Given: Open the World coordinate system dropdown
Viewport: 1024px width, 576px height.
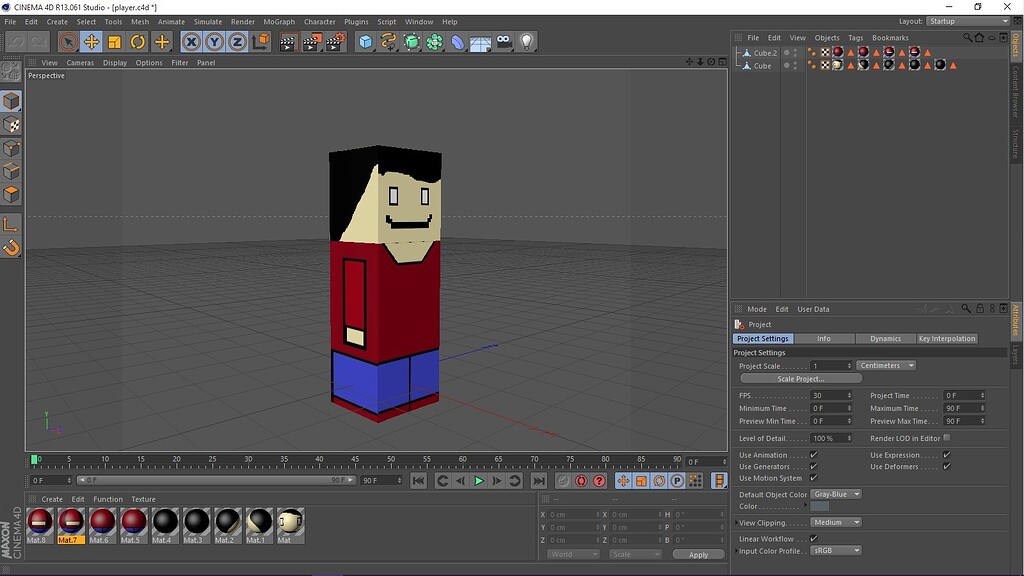Looking at the screenshot, I should point(572,553).
